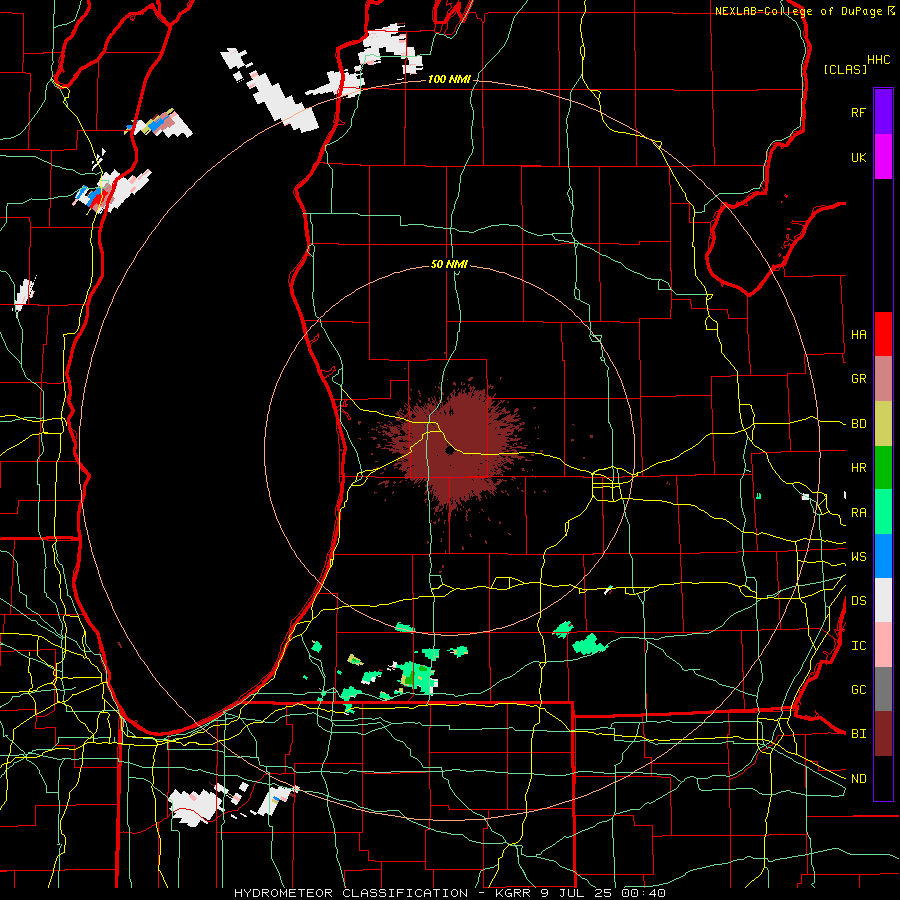Click the brown BI biological swatch
900x900 pixels.
point(883,734)
